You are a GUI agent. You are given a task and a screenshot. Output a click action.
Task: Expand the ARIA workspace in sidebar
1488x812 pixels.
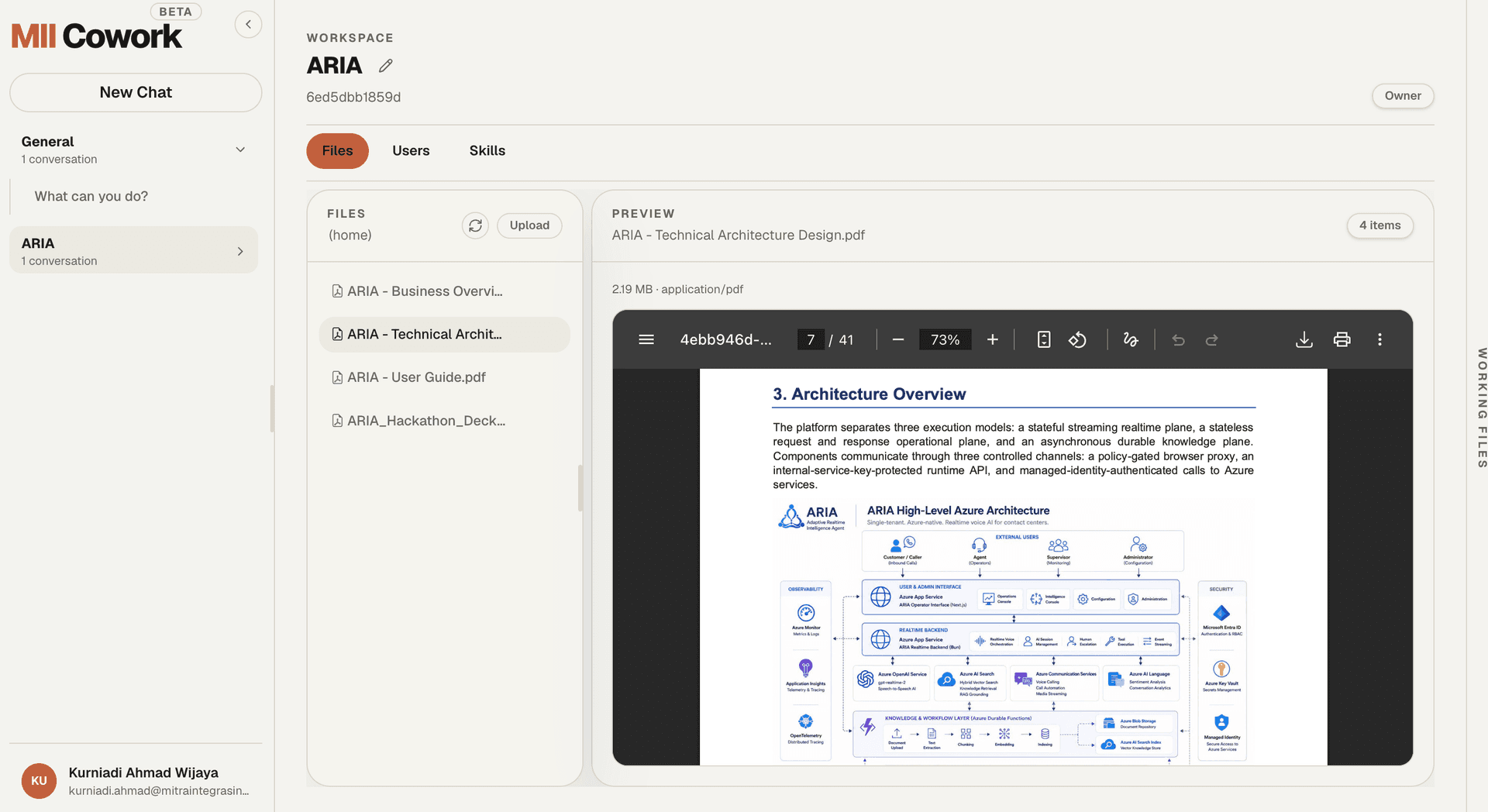tap(240, 251)
